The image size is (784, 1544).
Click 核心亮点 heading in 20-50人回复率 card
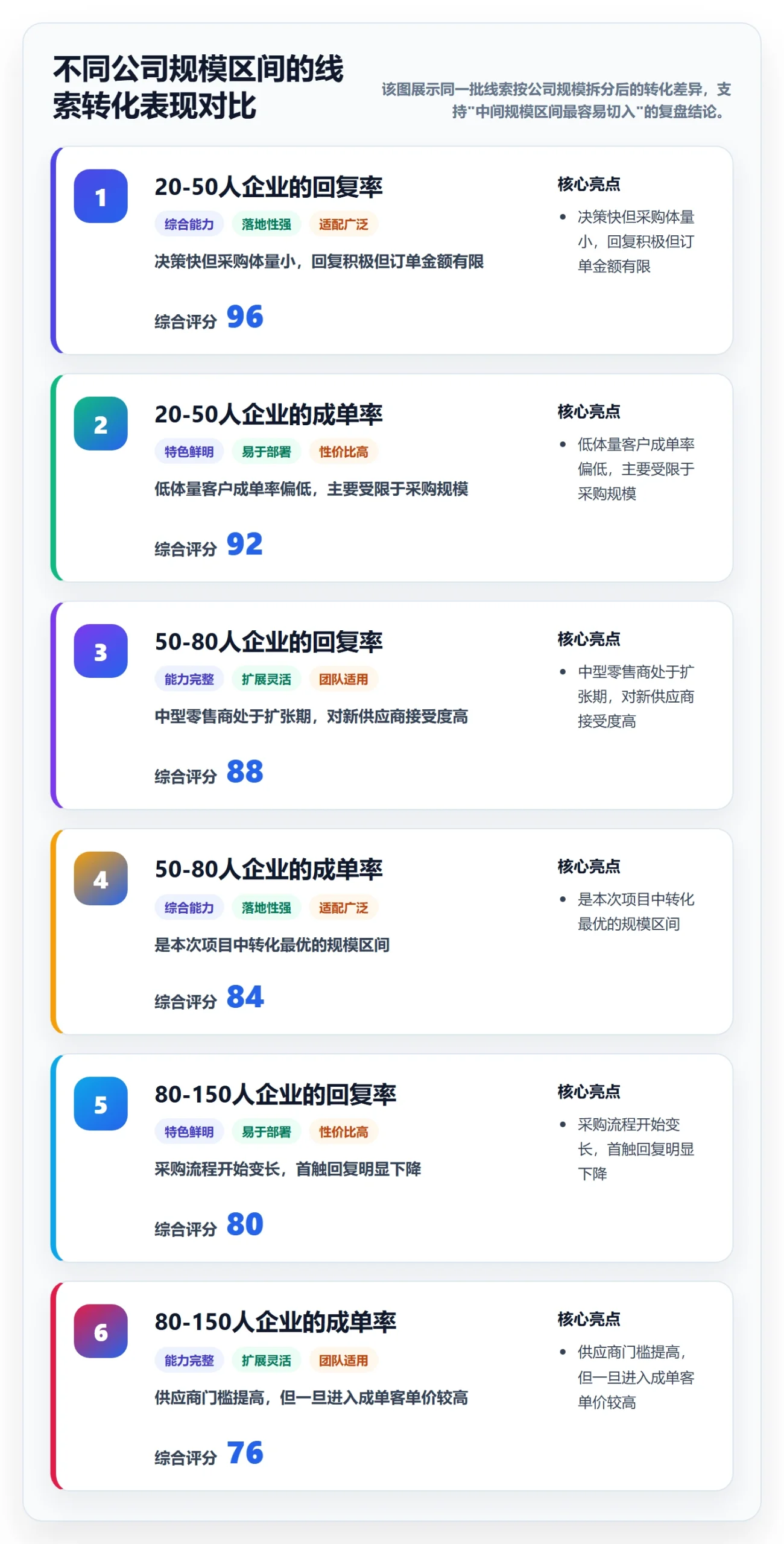coord(589,184)
